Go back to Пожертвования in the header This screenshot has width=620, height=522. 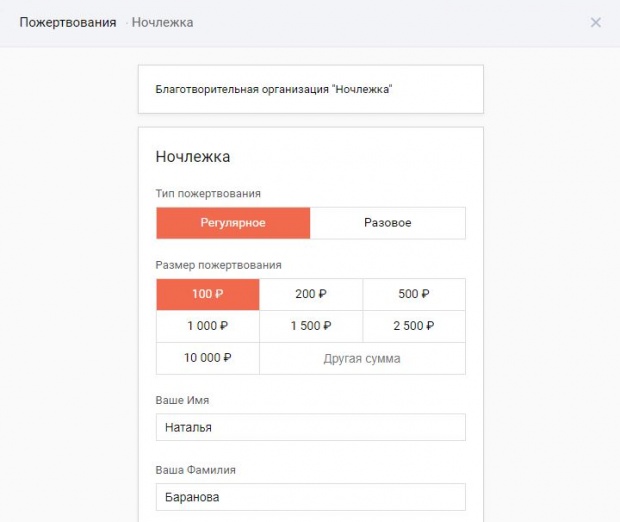pyautogui.click(x=67, y=22)
